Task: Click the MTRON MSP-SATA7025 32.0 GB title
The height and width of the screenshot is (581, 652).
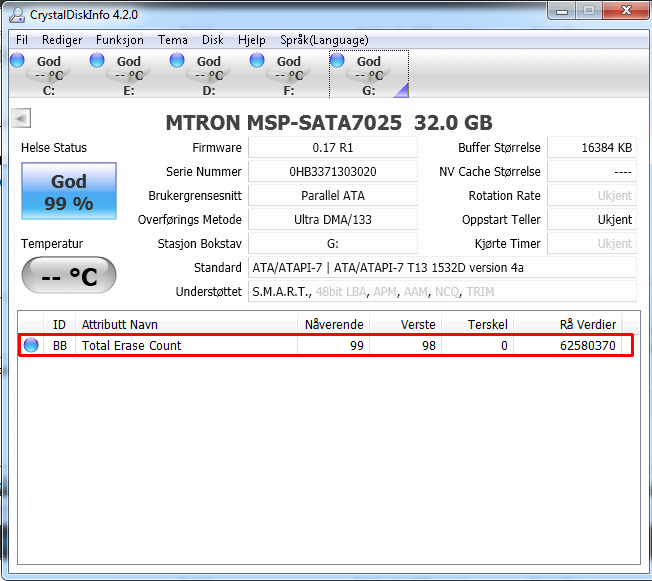Action: coord(329,123)
